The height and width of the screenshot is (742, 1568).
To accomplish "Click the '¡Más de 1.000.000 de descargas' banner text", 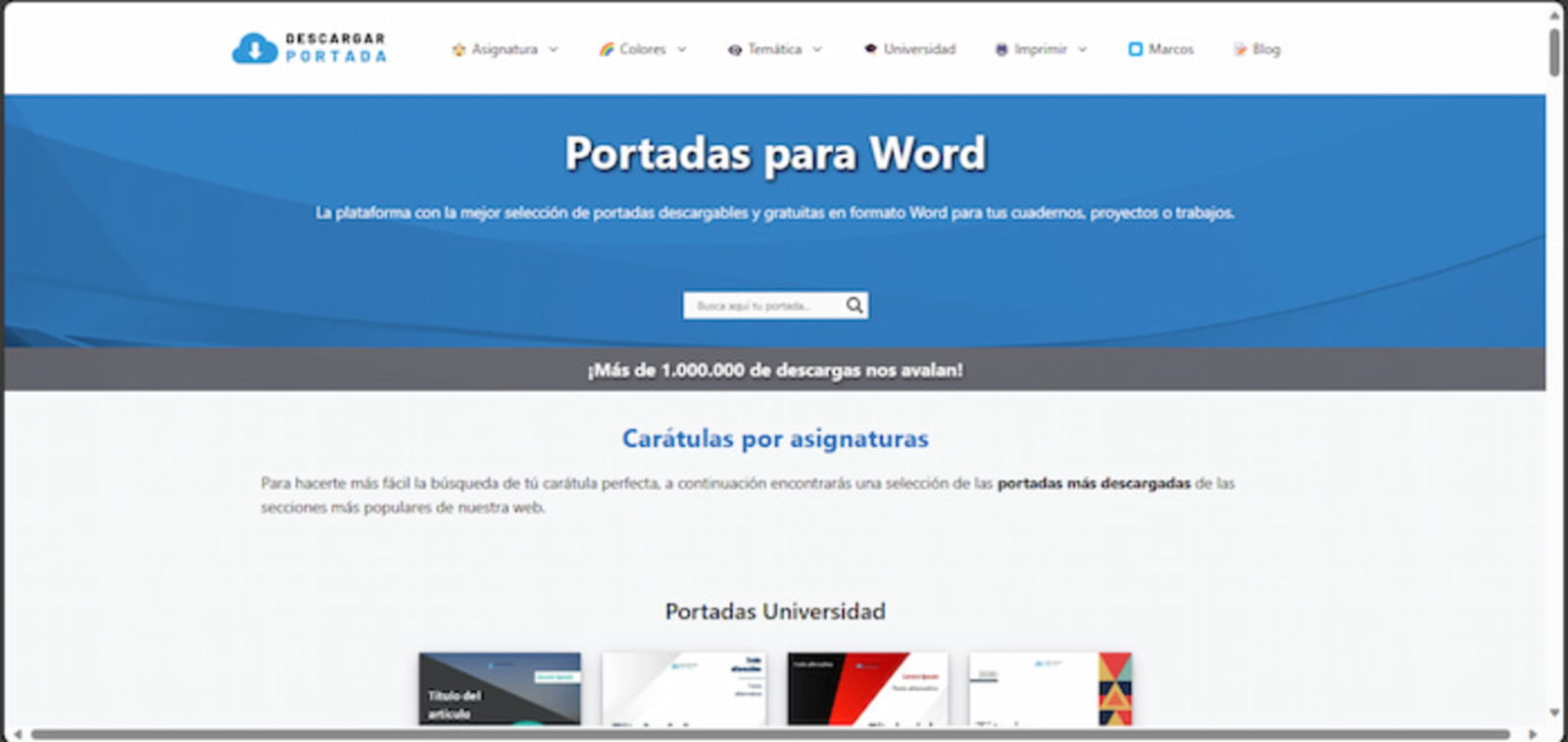I will pos(775,371).
